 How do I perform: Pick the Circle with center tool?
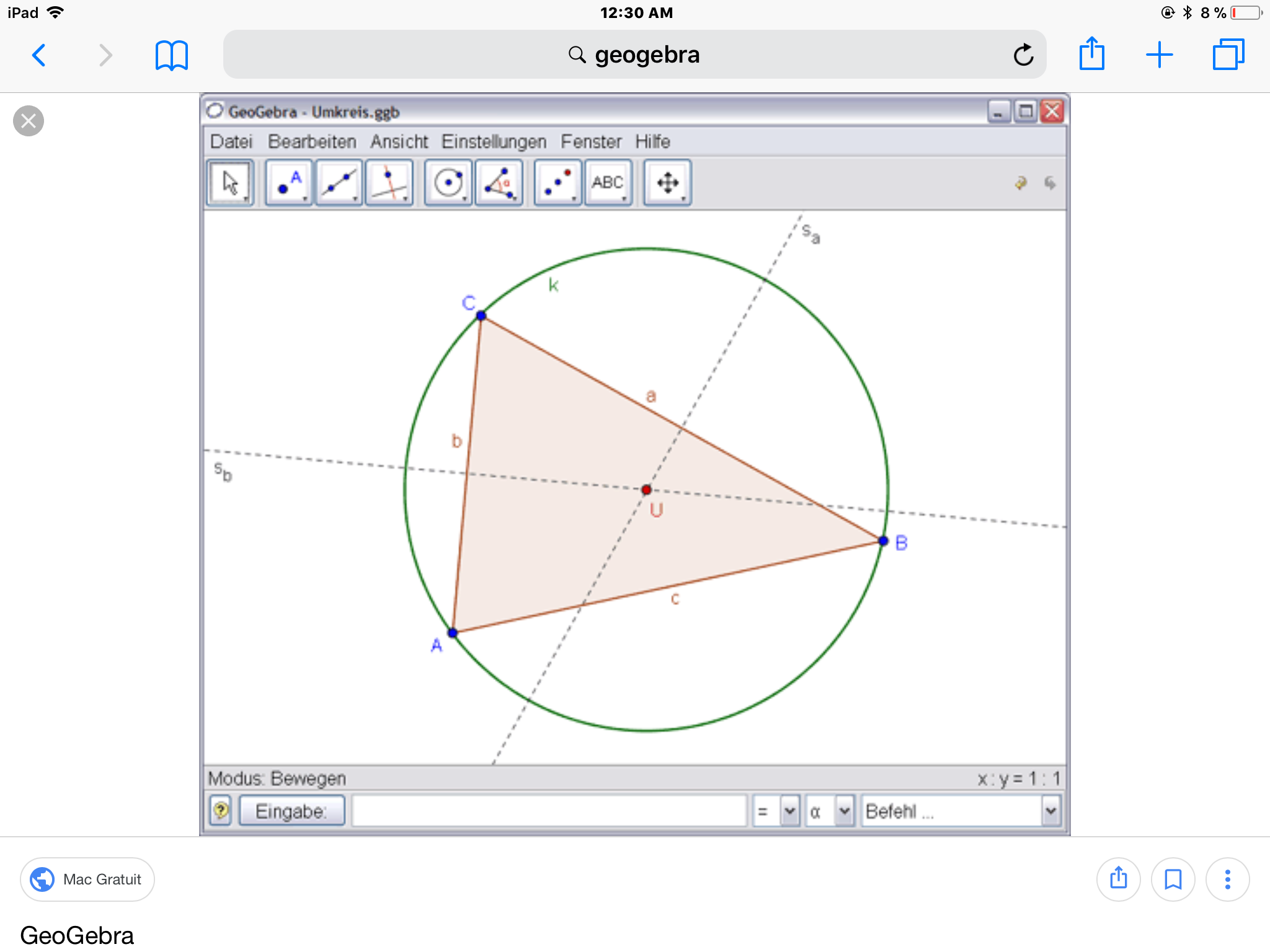pyautogui.click(x=448, y=183)
